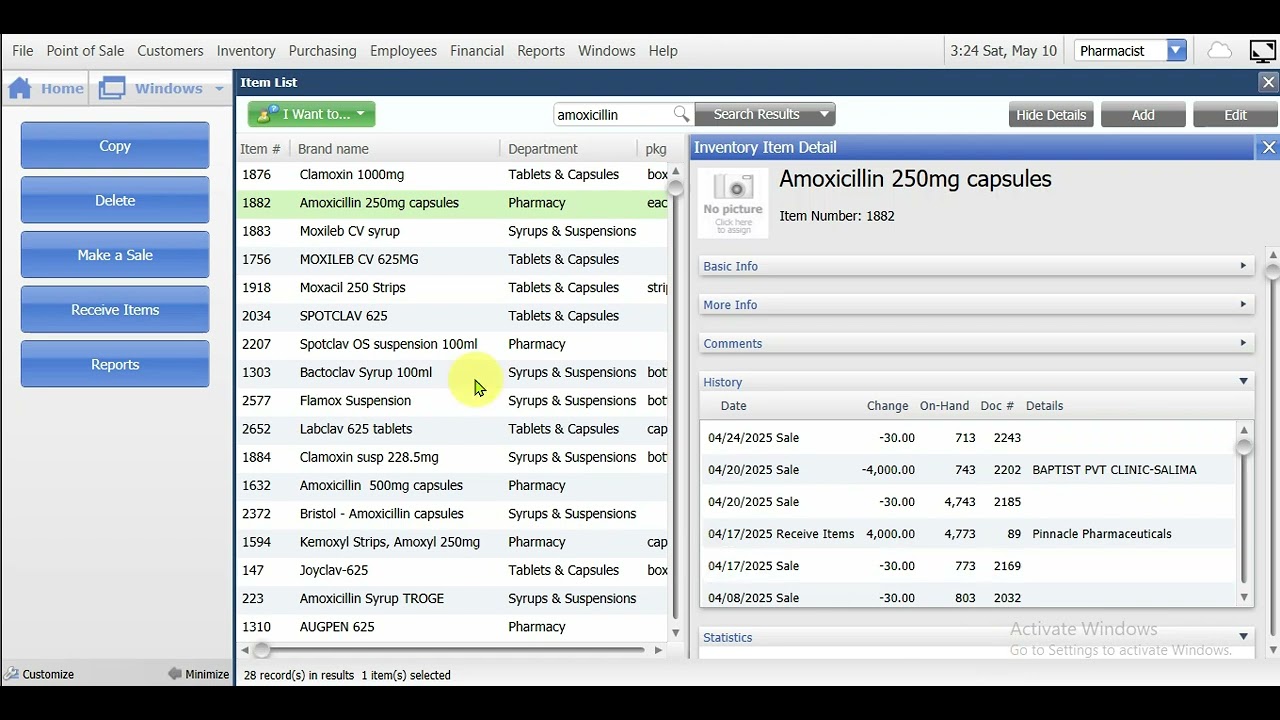1280x720 pixels.
Task: Expand the Comments section
Action: coord(976,343)
